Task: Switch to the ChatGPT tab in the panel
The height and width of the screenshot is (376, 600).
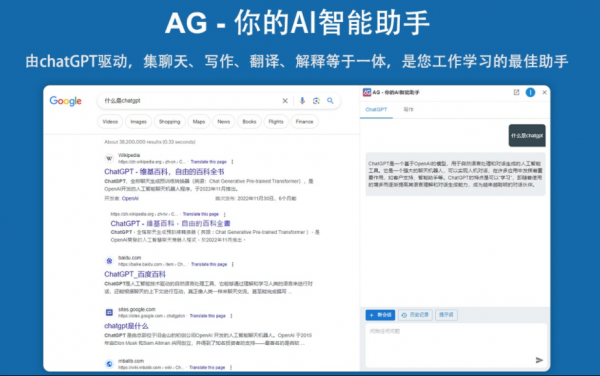Action: [376, 109]
